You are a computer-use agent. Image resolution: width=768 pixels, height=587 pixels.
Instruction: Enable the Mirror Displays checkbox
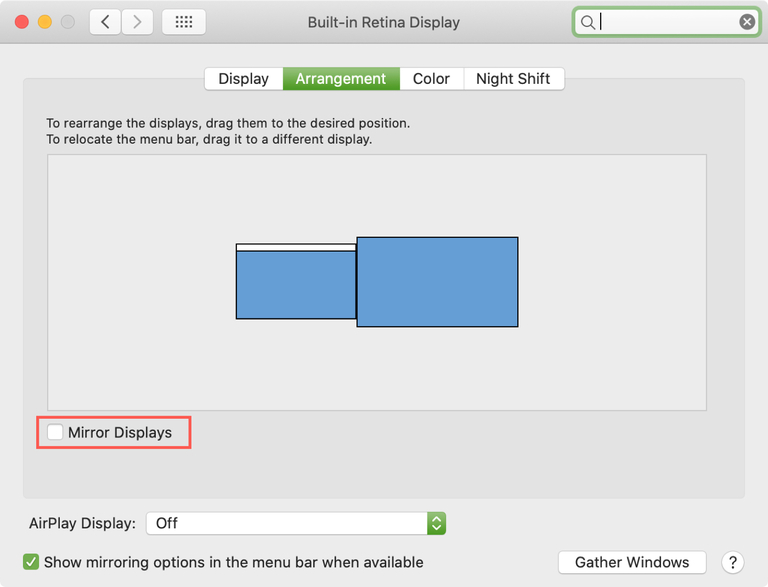[x=55, y=432]
